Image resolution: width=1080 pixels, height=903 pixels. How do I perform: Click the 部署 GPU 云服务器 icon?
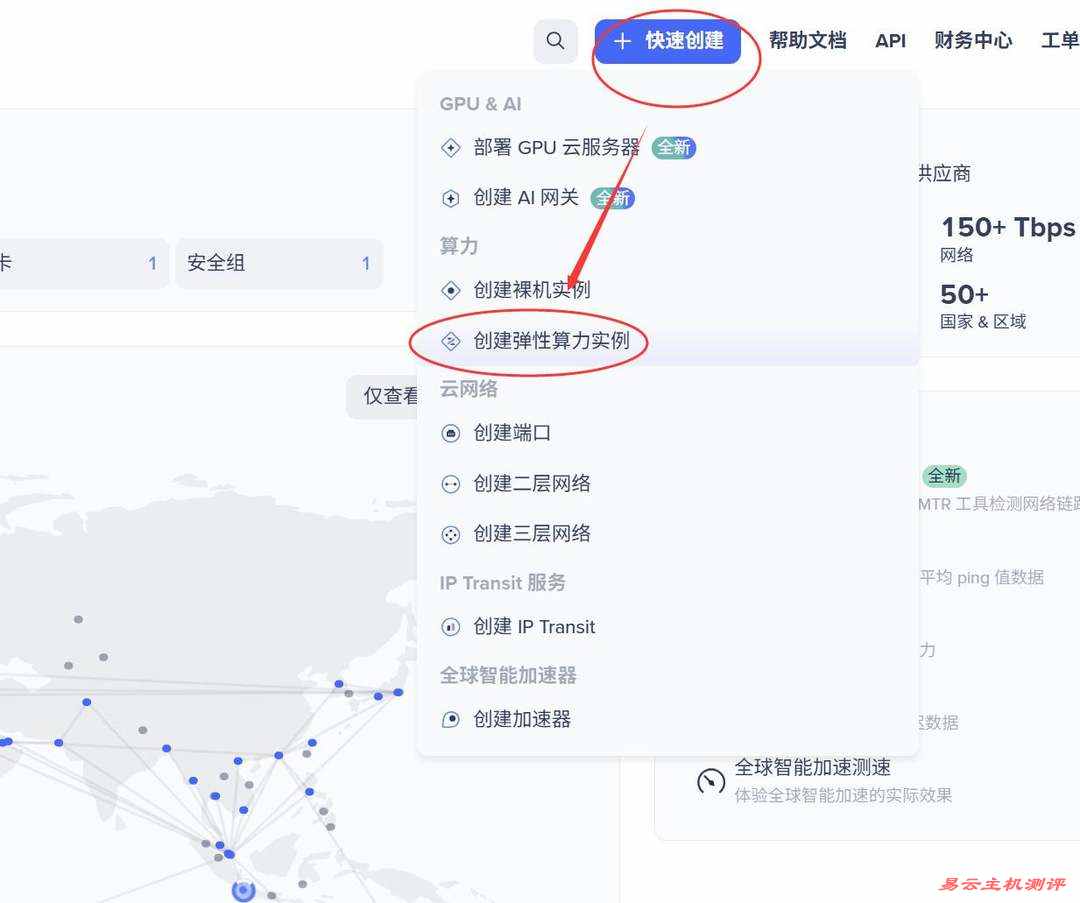(451, 148)
